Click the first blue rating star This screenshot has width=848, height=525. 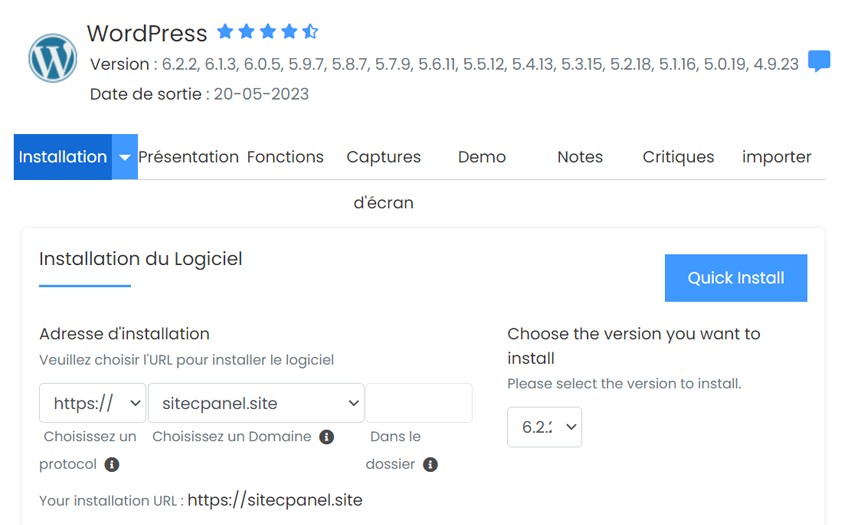click(x=225, y=31)
